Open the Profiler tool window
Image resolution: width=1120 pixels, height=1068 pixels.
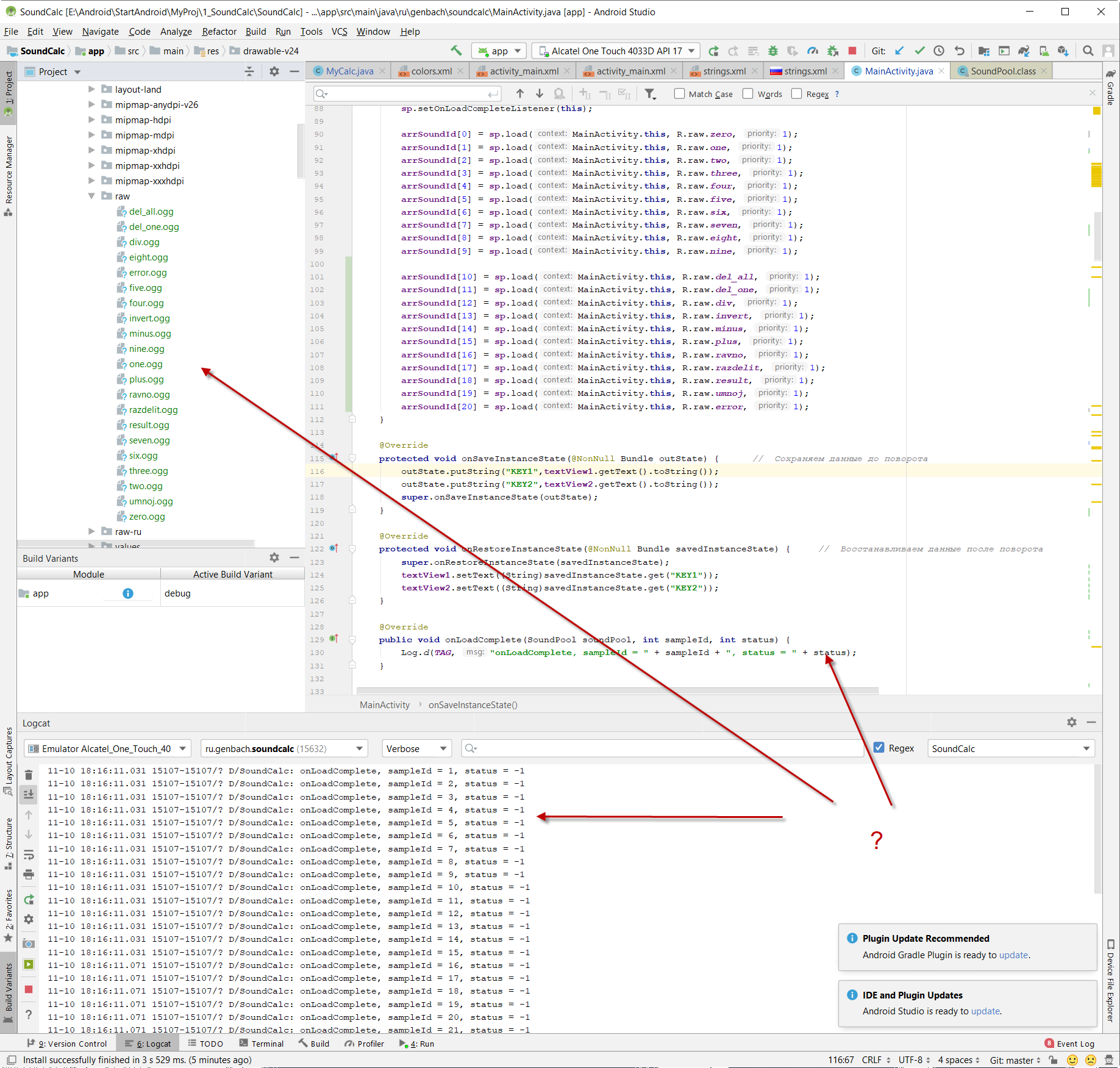pos(364,1044)
